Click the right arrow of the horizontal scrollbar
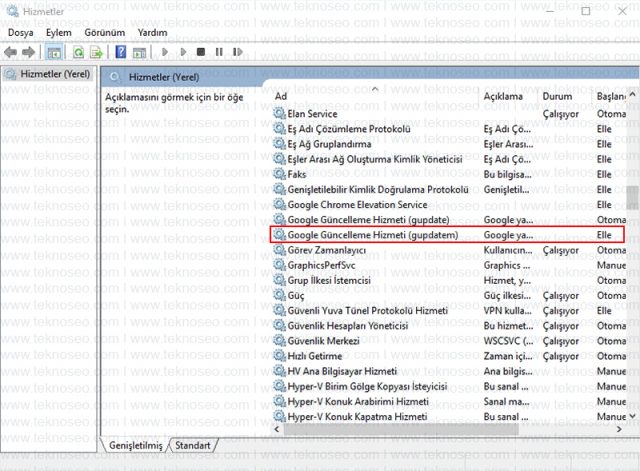The image size is (640, 471). (x=619, y=429)
